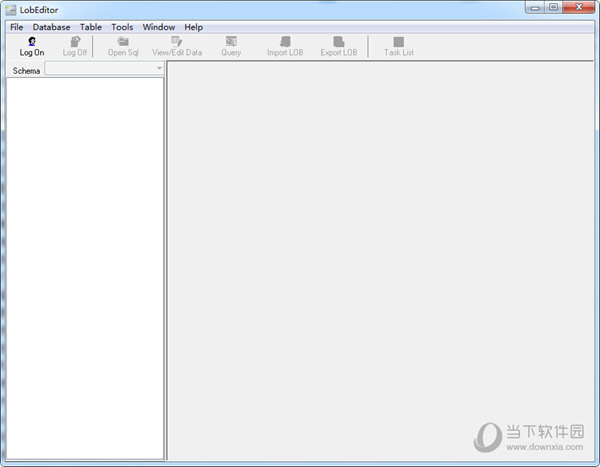Choose the Export LOB toolbar icon
The height and width of the screenshot is (467, 600).
click(339, 41)
